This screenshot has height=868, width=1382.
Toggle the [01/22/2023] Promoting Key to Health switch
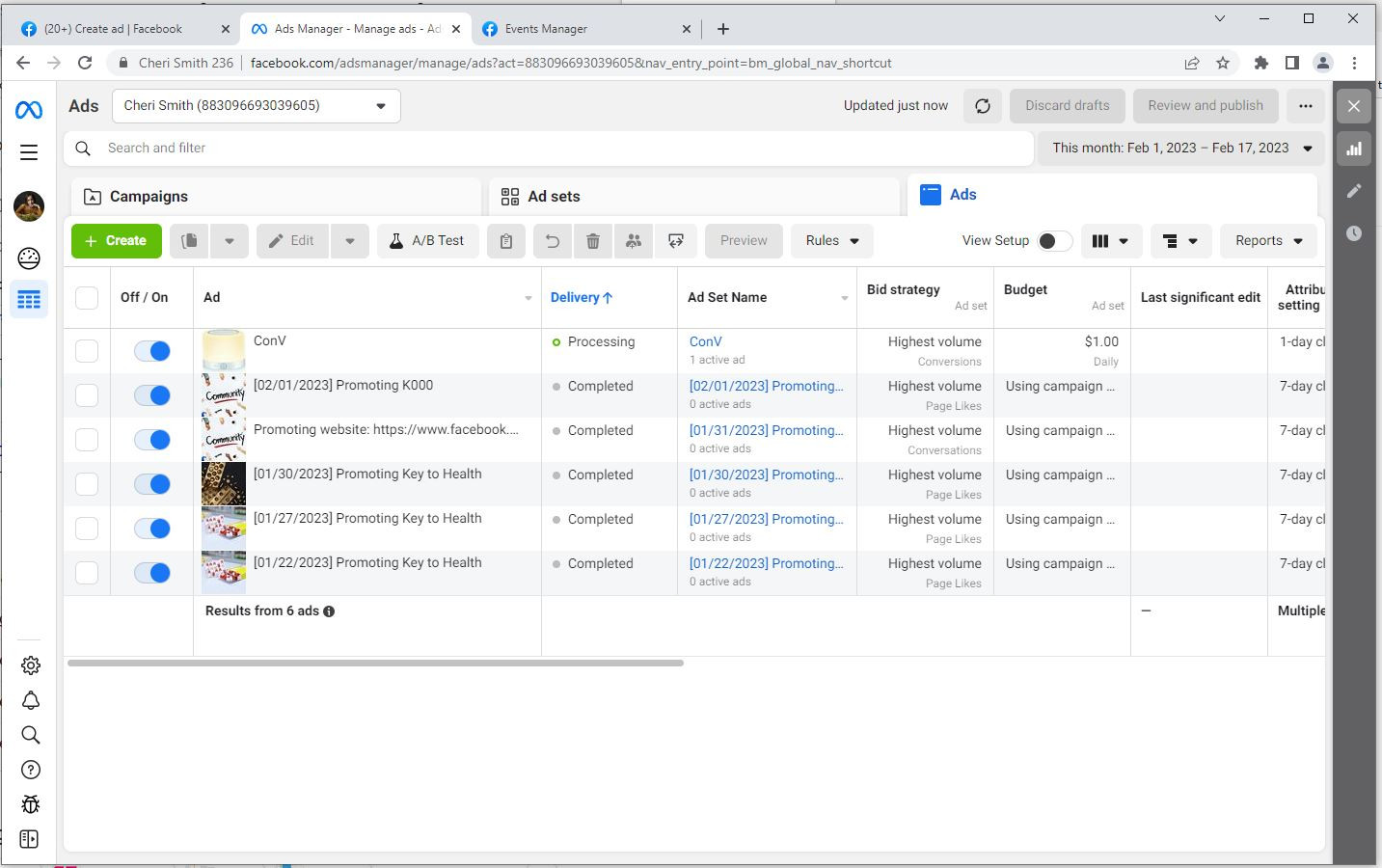pos(152,573)
